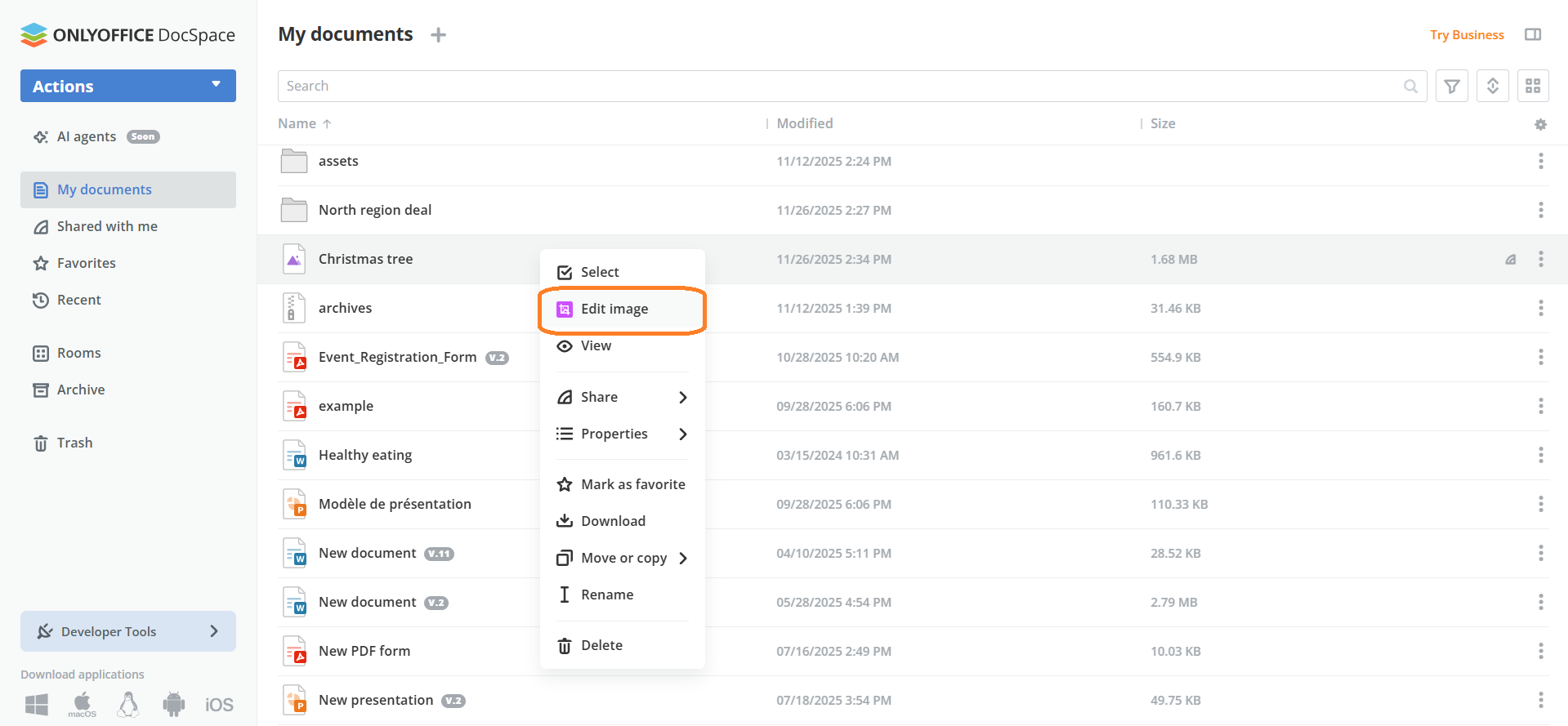Click the Android download application icon
Screen dimensions: 1568x726
pos(174,704)
